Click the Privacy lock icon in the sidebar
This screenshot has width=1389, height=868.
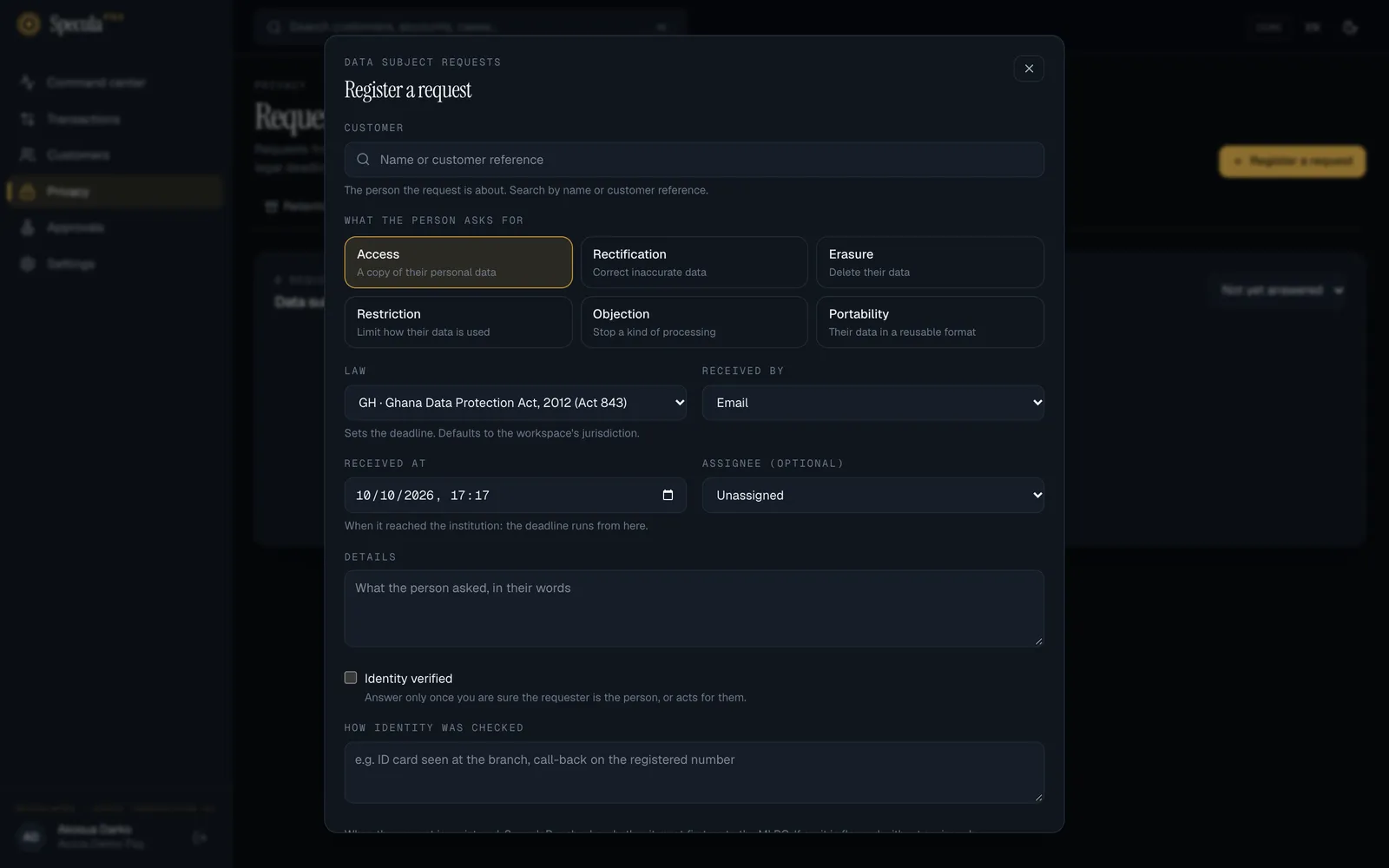click(x=28, y=192)
